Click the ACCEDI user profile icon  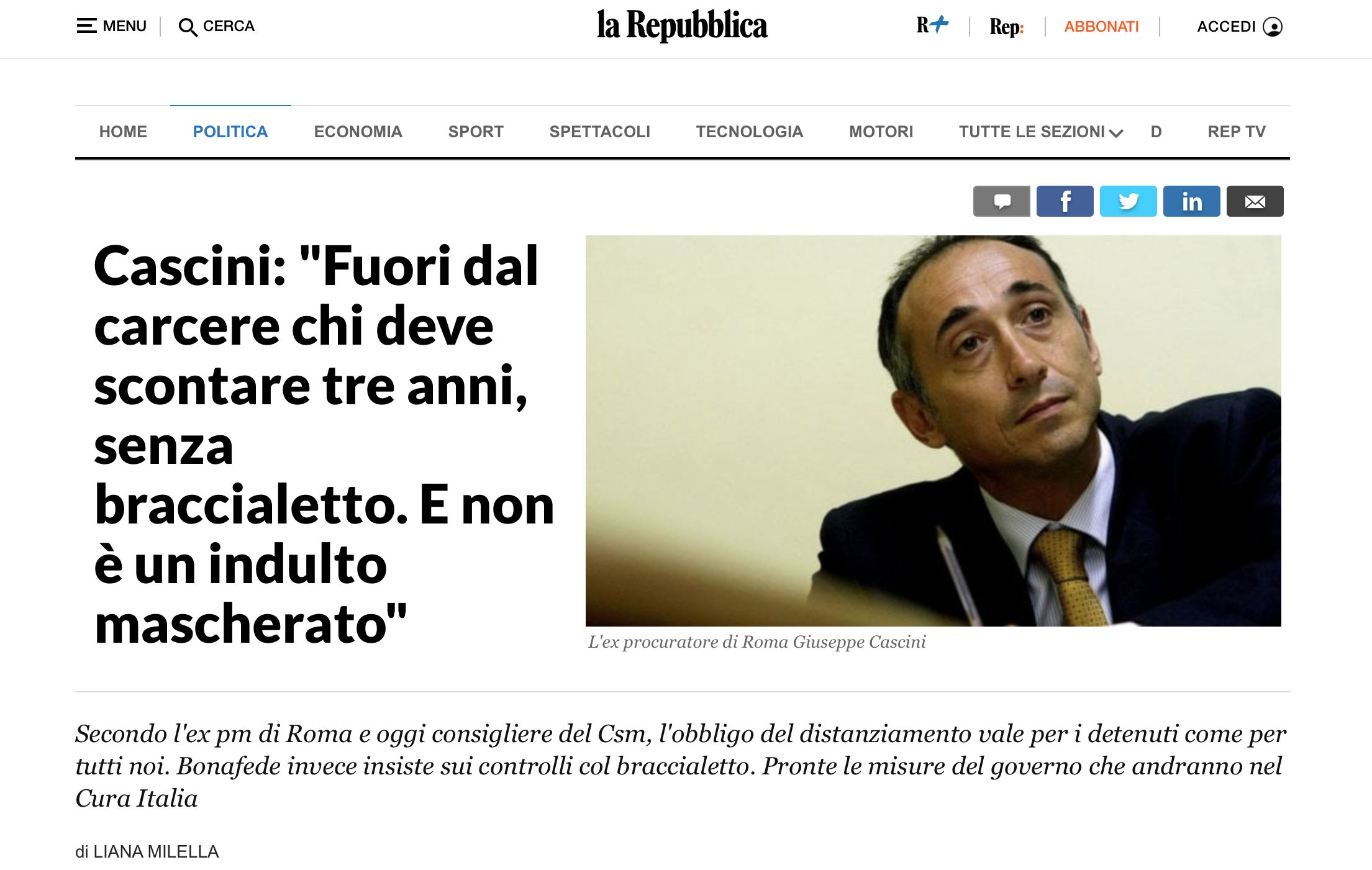coord(1273,27)
